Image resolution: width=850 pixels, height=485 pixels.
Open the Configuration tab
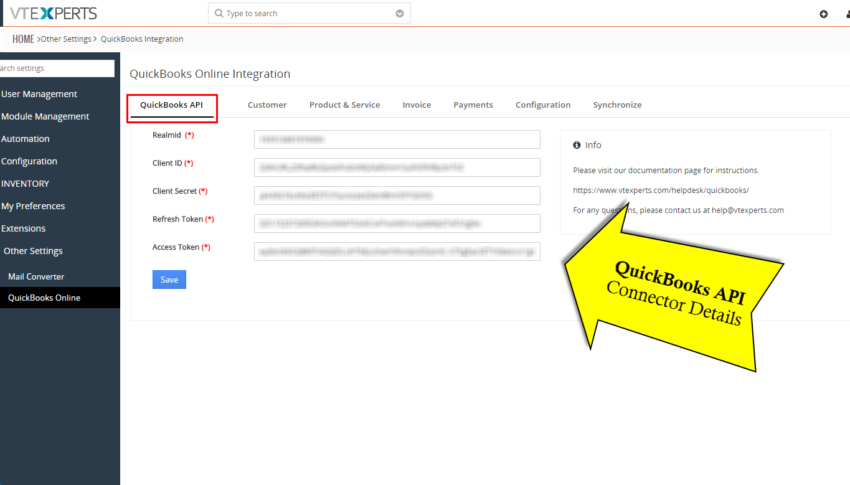543,105
